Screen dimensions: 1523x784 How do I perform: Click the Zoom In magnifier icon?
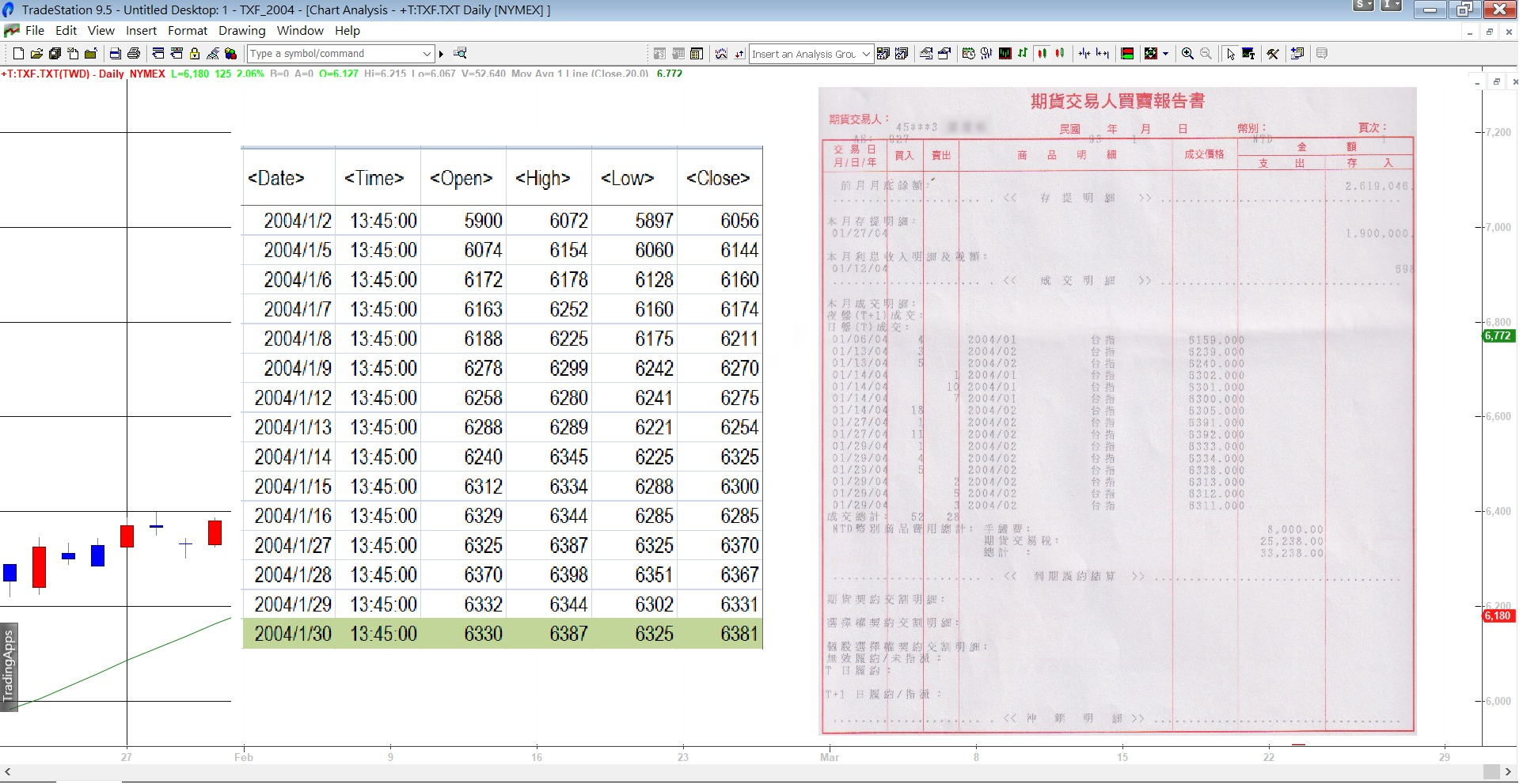(1187, 54)
